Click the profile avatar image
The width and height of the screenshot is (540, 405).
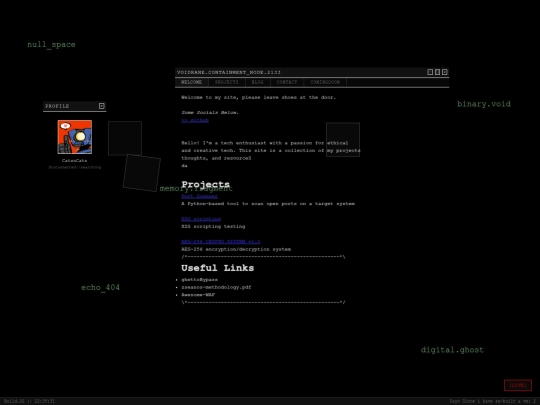(75, 137)
